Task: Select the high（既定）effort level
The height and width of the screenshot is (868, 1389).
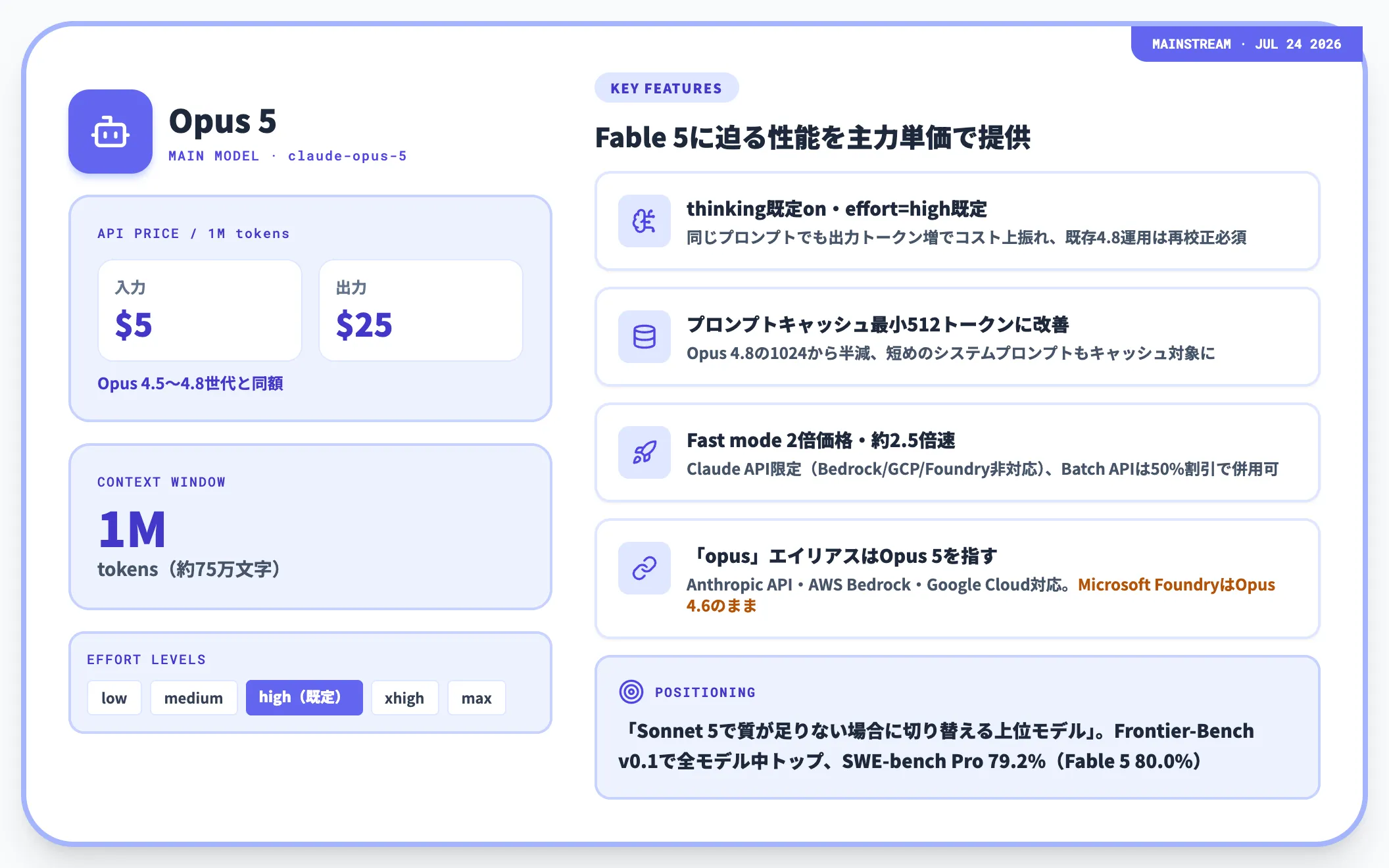Action: [304, 698]
